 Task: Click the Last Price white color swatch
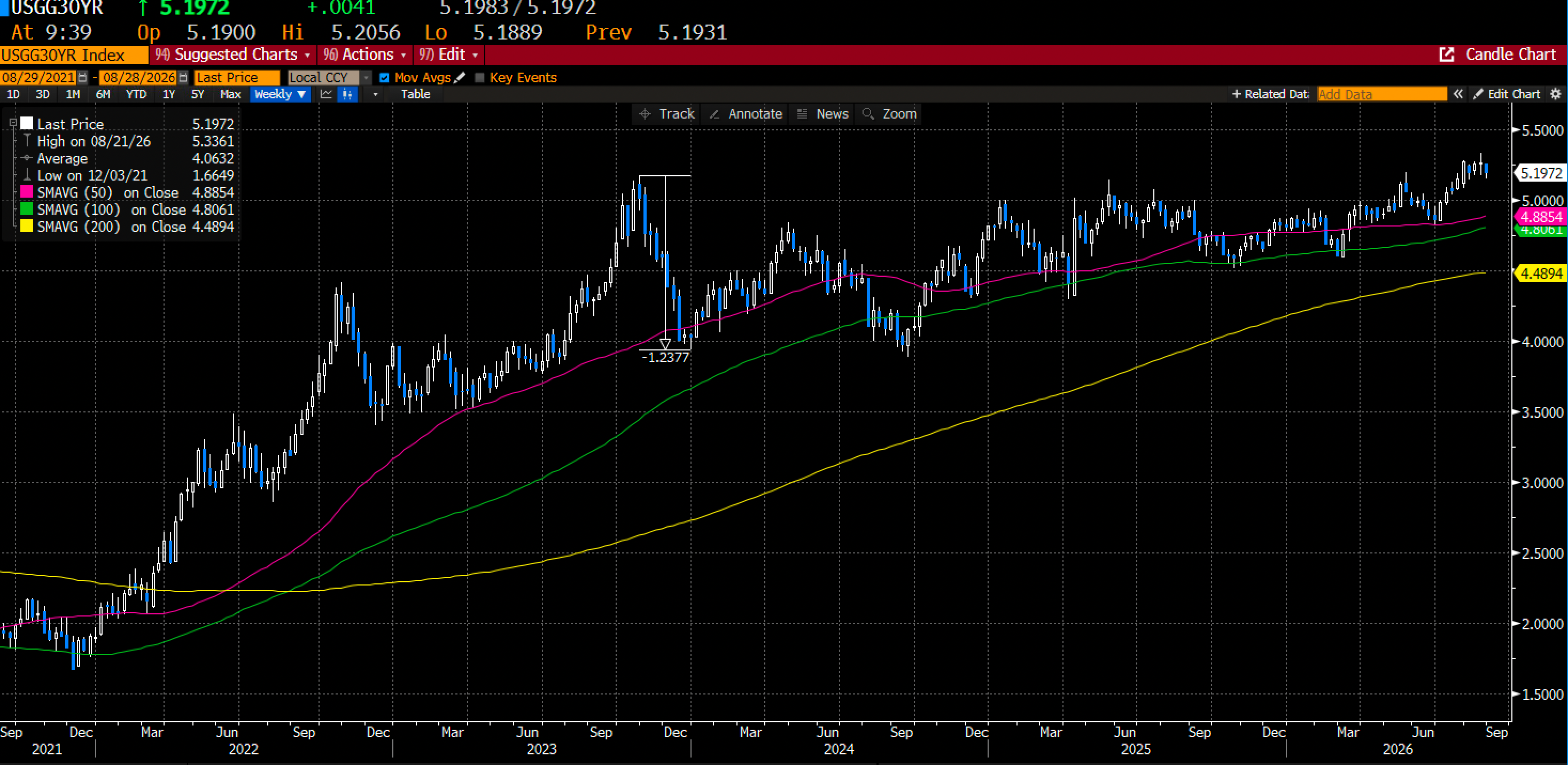(27, 123)
